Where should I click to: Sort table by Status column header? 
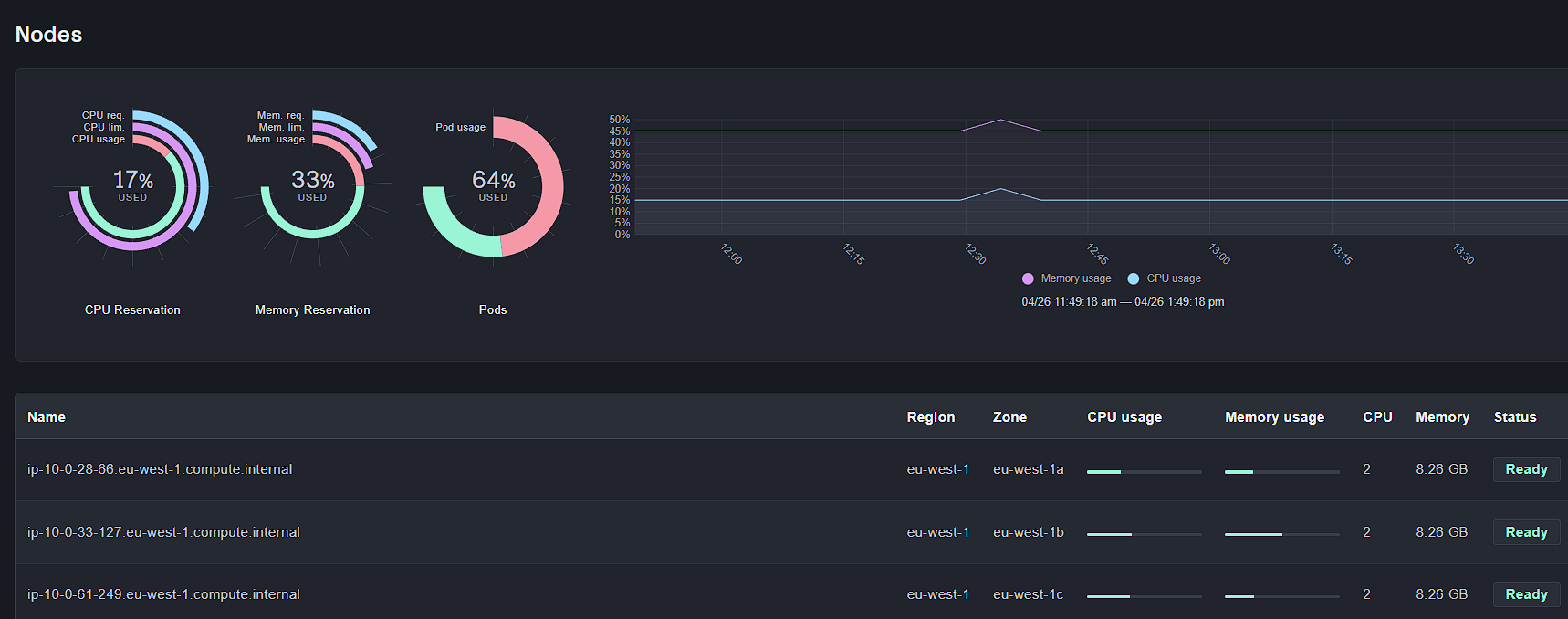coord(1514,417)
